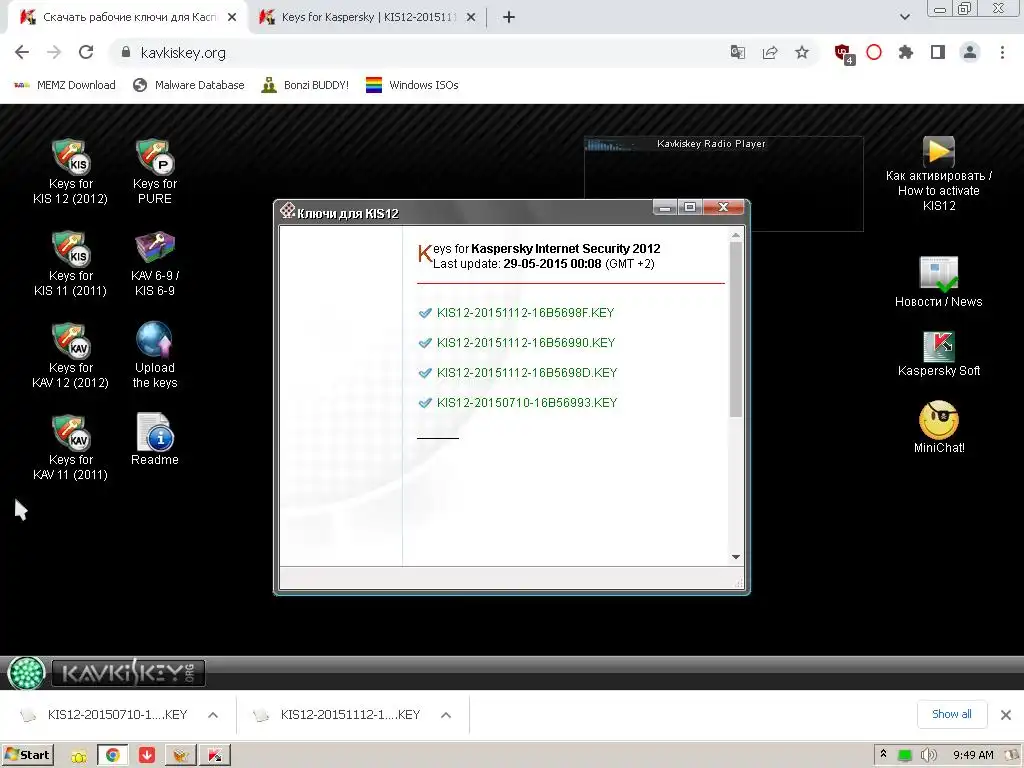Open the Новости / News icon
Image resolution: width=1024 pixels, height=768 pixels.
click(x=938, y=282)
